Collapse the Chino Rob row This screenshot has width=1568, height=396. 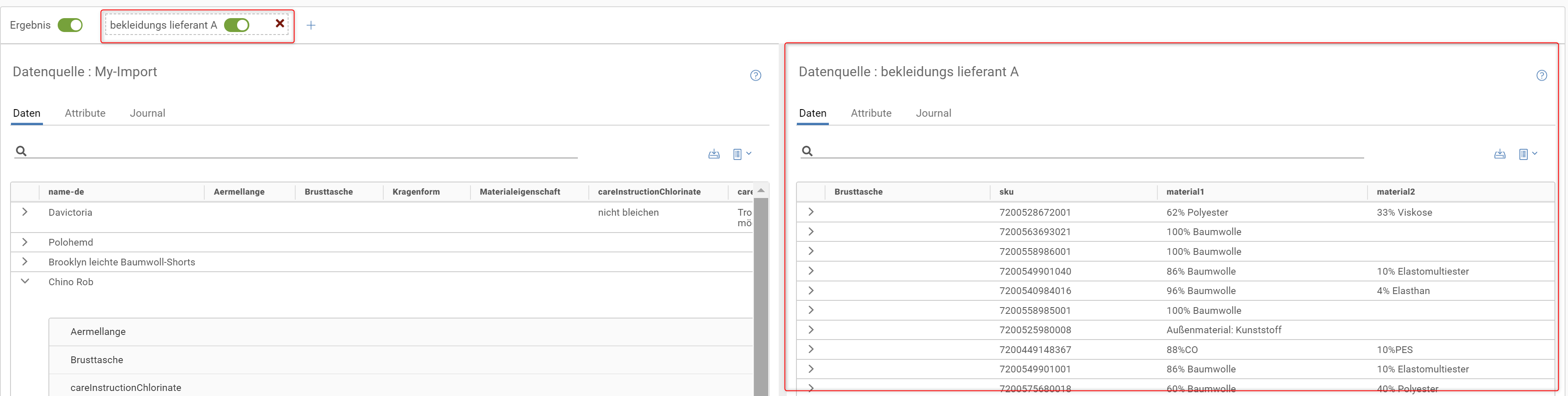(25, 281)
